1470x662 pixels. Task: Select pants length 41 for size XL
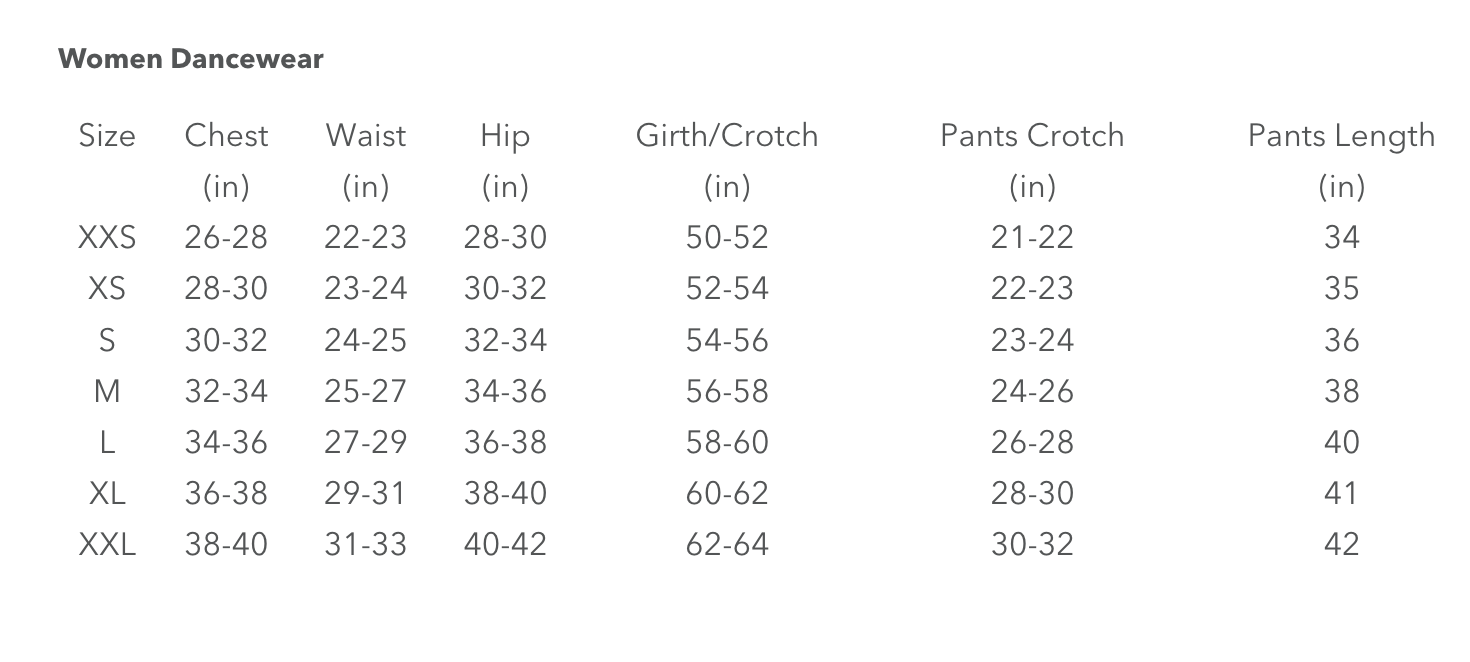pos(1341,494)
